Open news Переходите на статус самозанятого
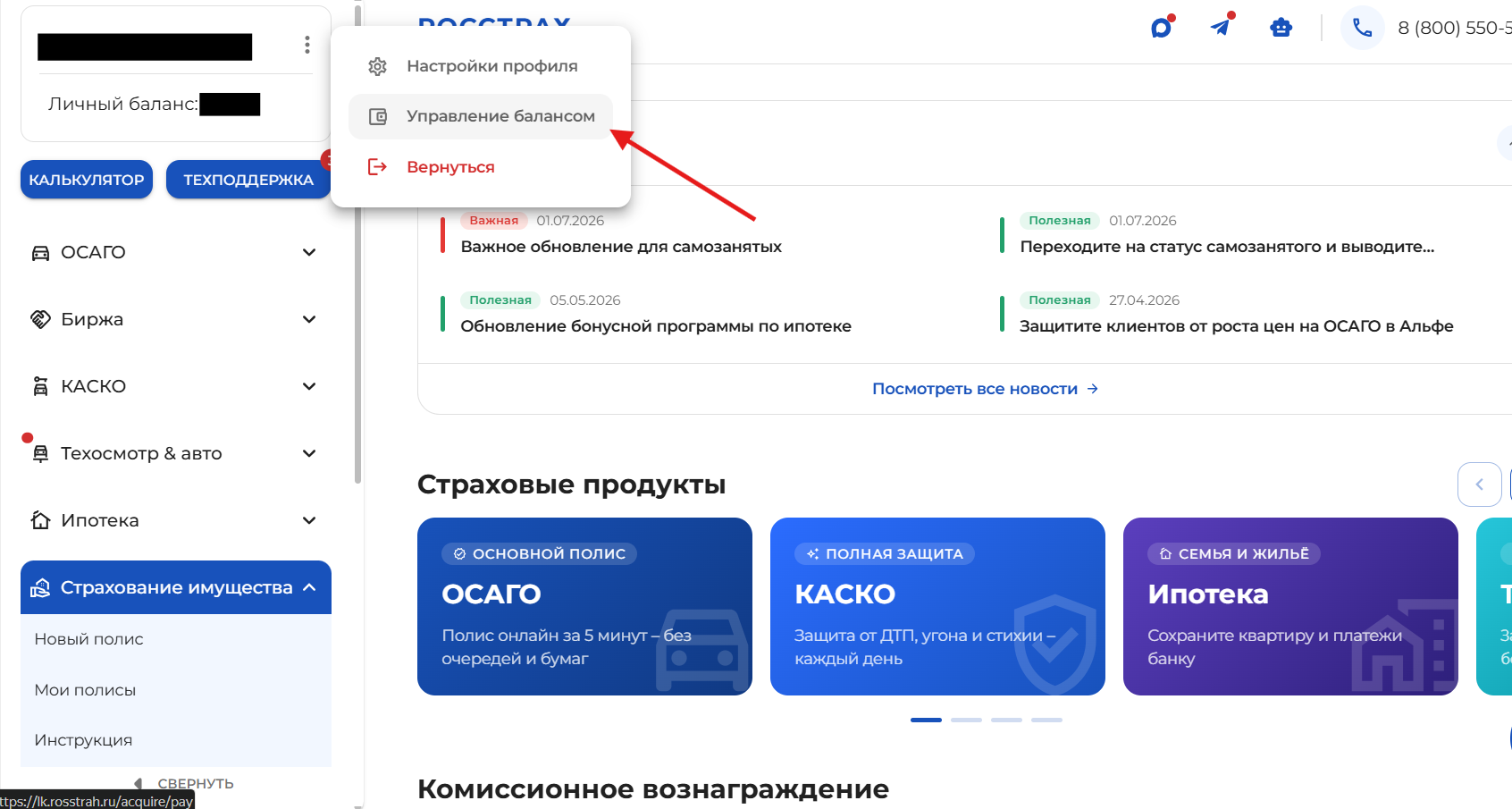This screenshot has height=809, width=1512. coord(1227,247)
